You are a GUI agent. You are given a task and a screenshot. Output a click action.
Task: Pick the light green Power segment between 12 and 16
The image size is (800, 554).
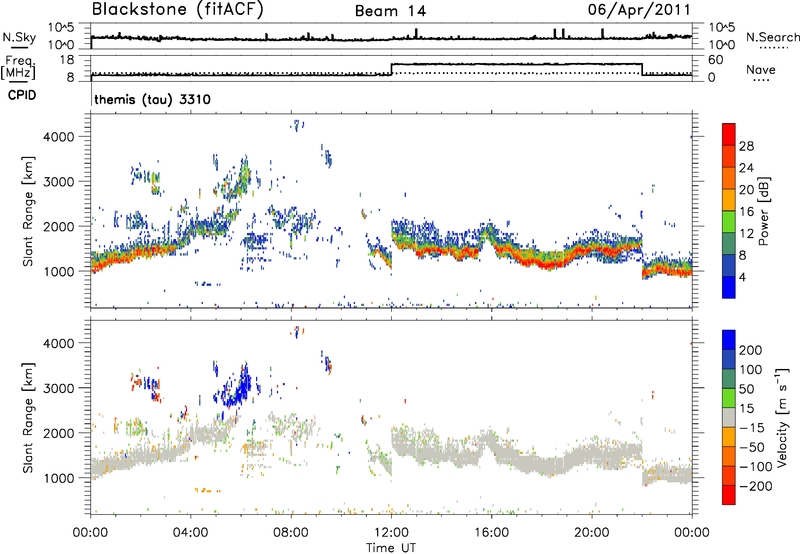click(x=729, y=222)
